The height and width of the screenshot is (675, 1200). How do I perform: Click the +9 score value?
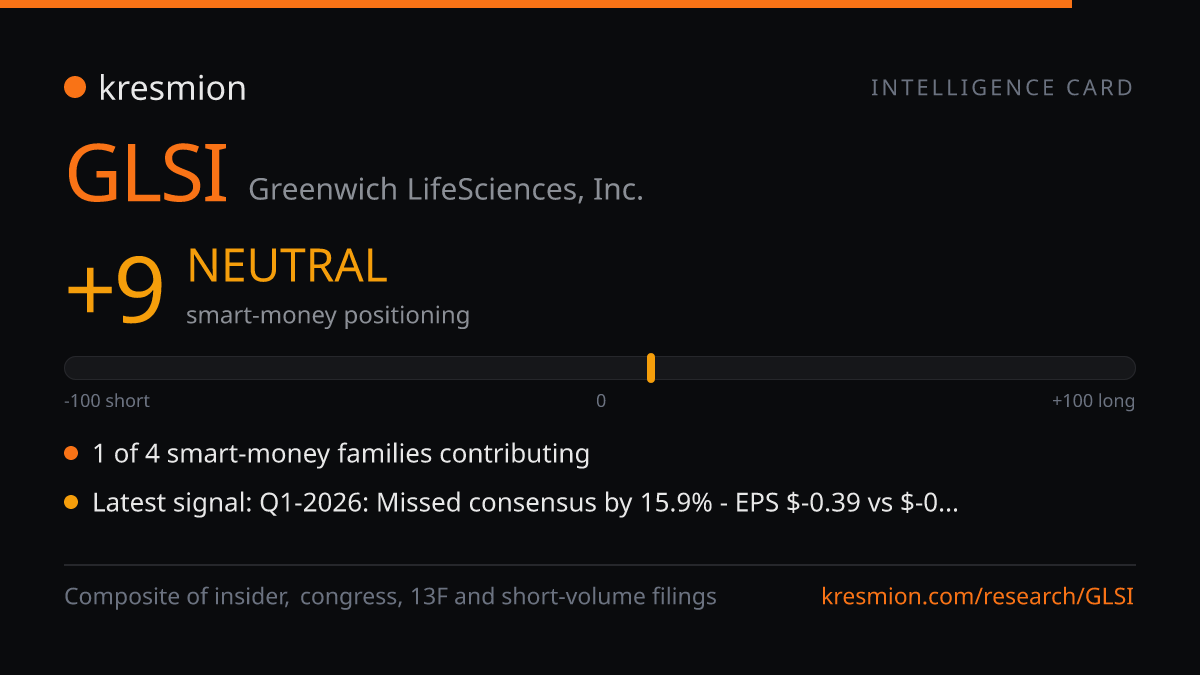pyautogui.click(x=114, y=290)
